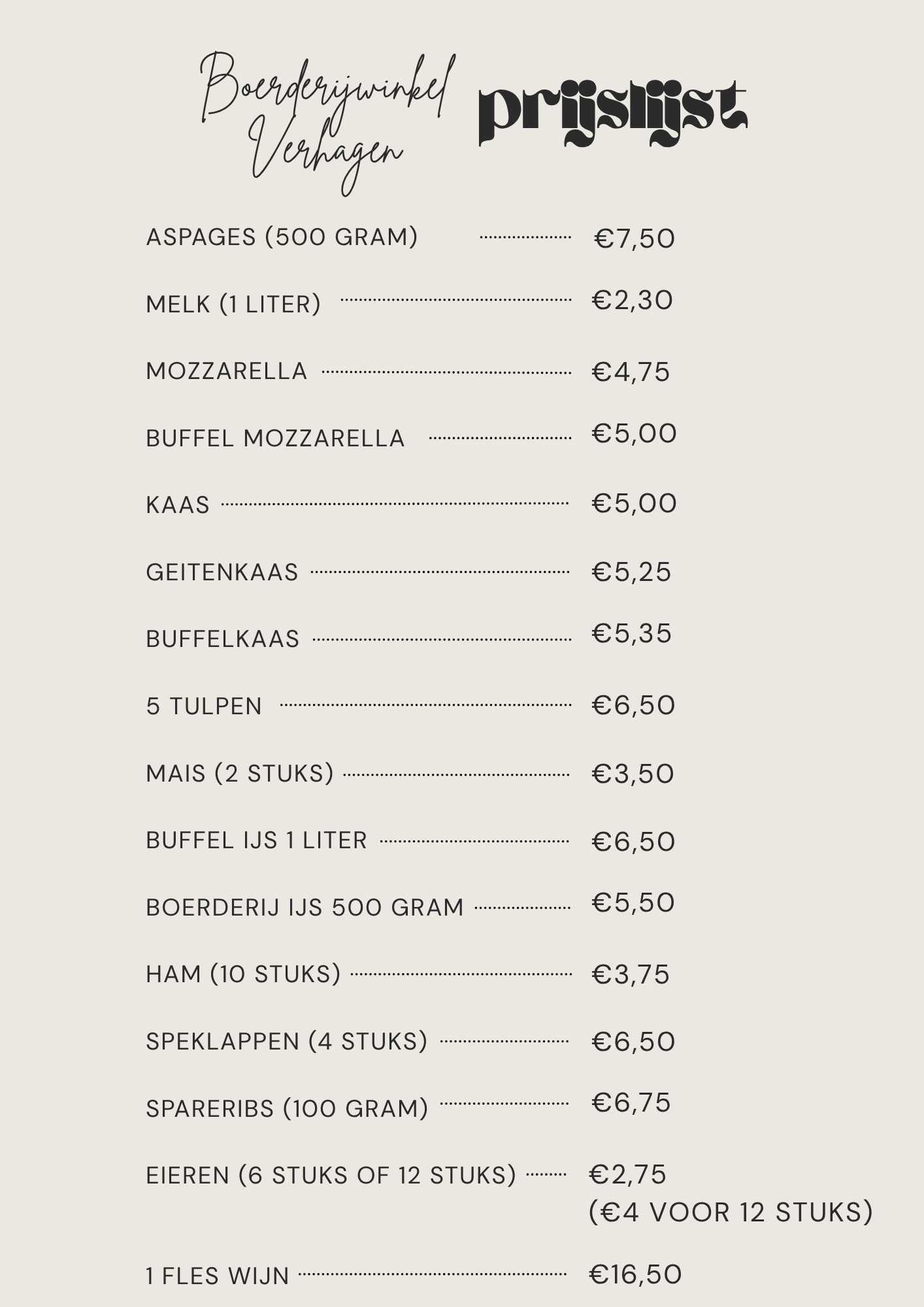Click the prijslijst heading
The width and height of the screenshot is (924, 1307).
click(x=613, y=114)
